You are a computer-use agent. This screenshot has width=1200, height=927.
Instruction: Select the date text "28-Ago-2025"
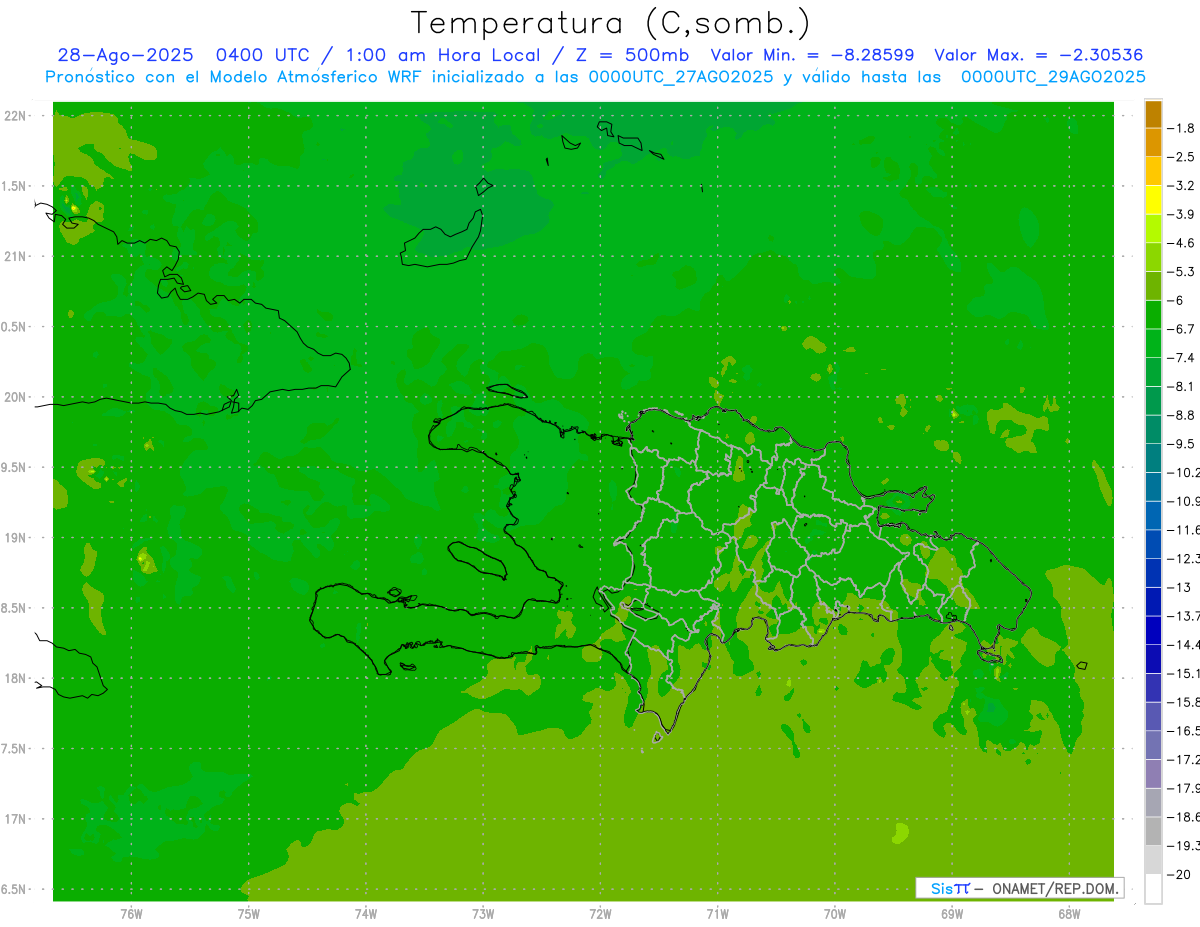click(125, 55)
